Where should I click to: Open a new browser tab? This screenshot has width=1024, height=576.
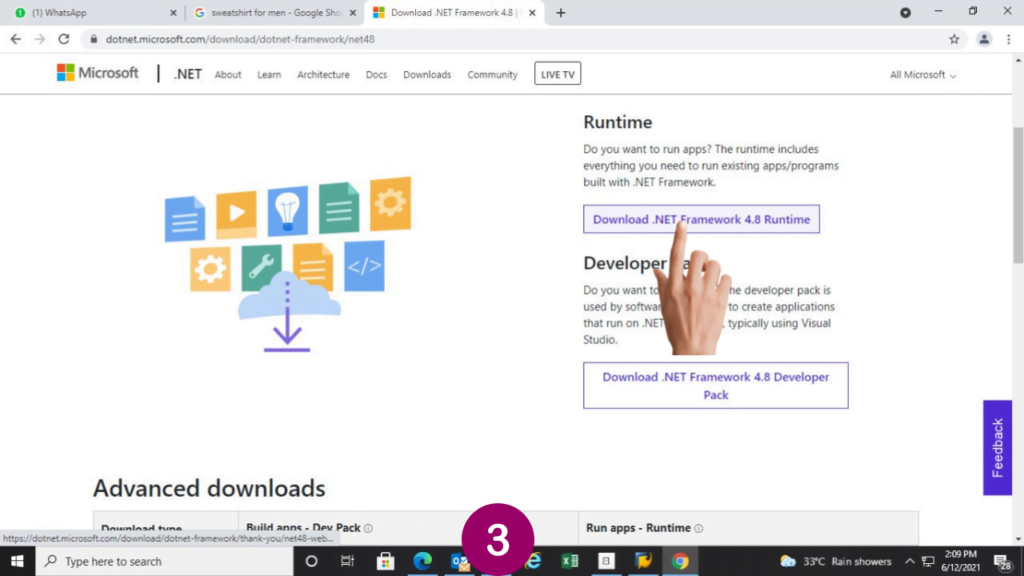coord(560,12)
